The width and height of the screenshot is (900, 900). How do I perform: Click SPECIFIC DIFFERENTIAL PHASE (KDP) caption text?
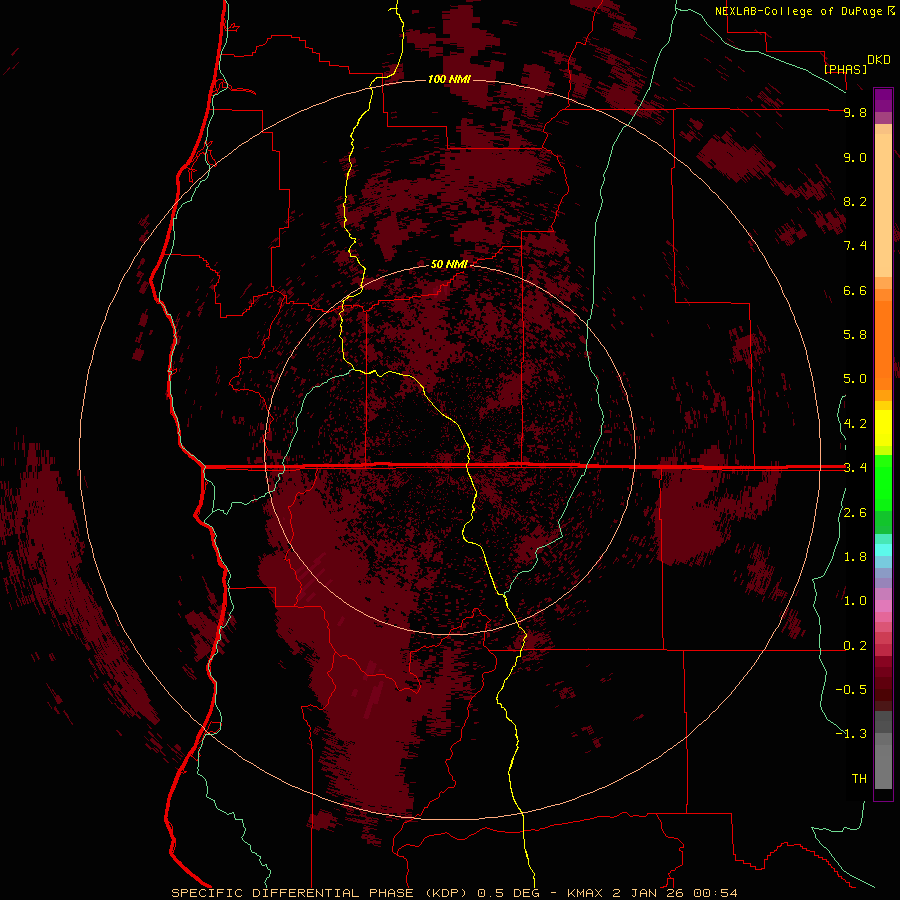click(x=320, y=893)
